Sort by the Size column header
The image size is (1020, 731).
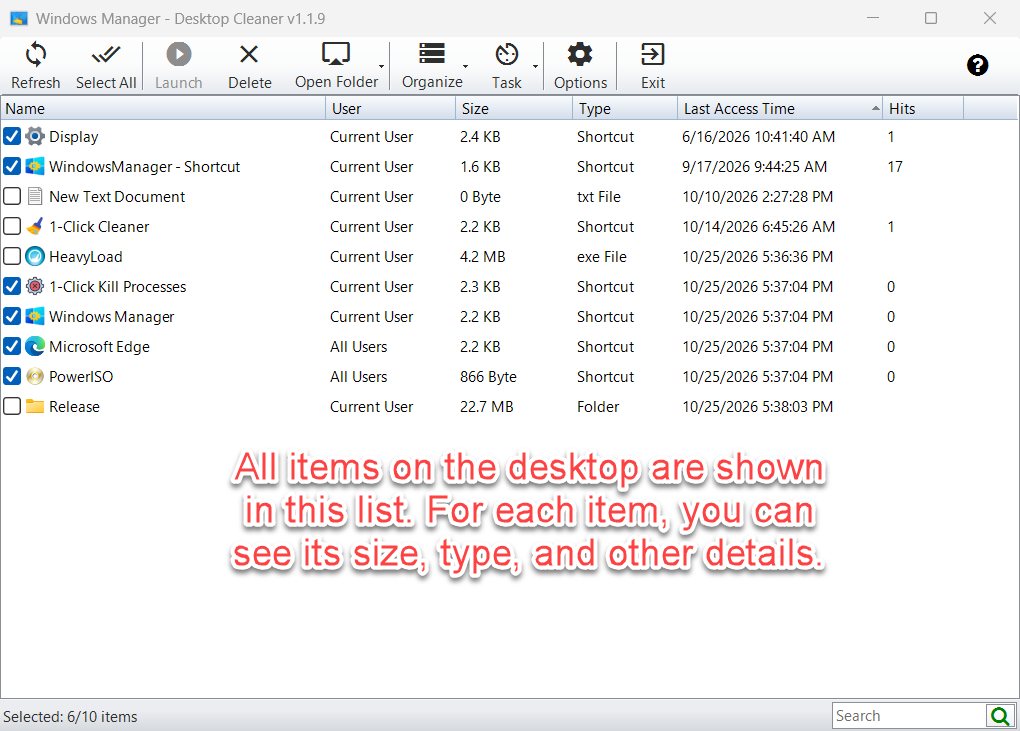tap(514, 109)
